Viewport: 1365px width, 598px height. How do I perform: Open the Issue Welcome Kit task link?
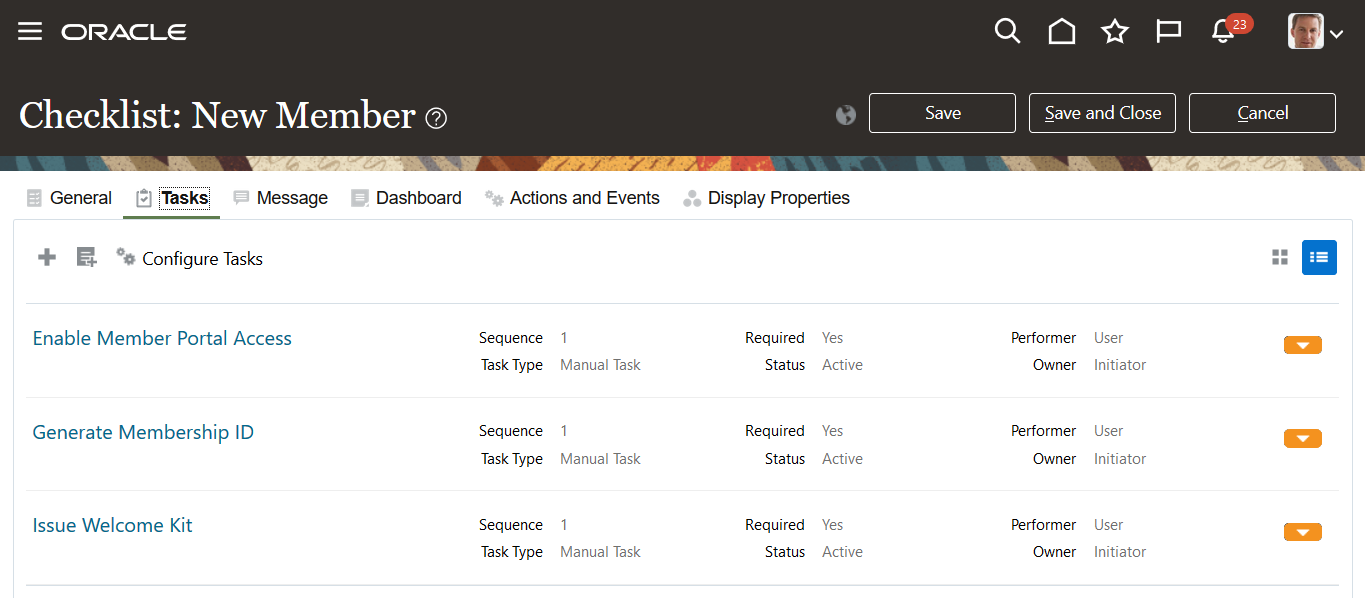112,525
